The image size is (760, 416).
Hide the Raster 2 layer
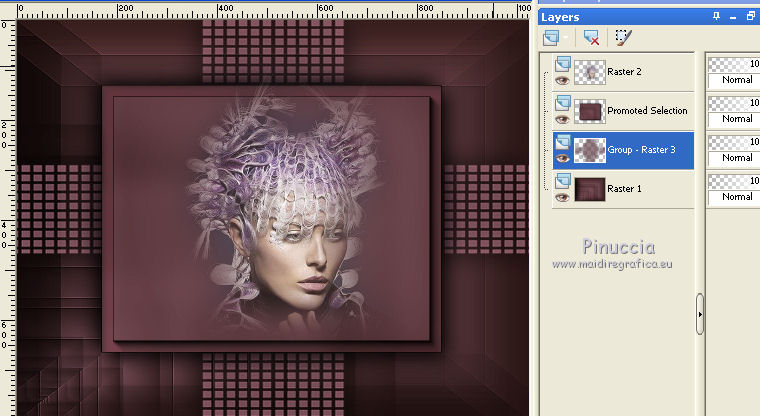pos(562,80)
